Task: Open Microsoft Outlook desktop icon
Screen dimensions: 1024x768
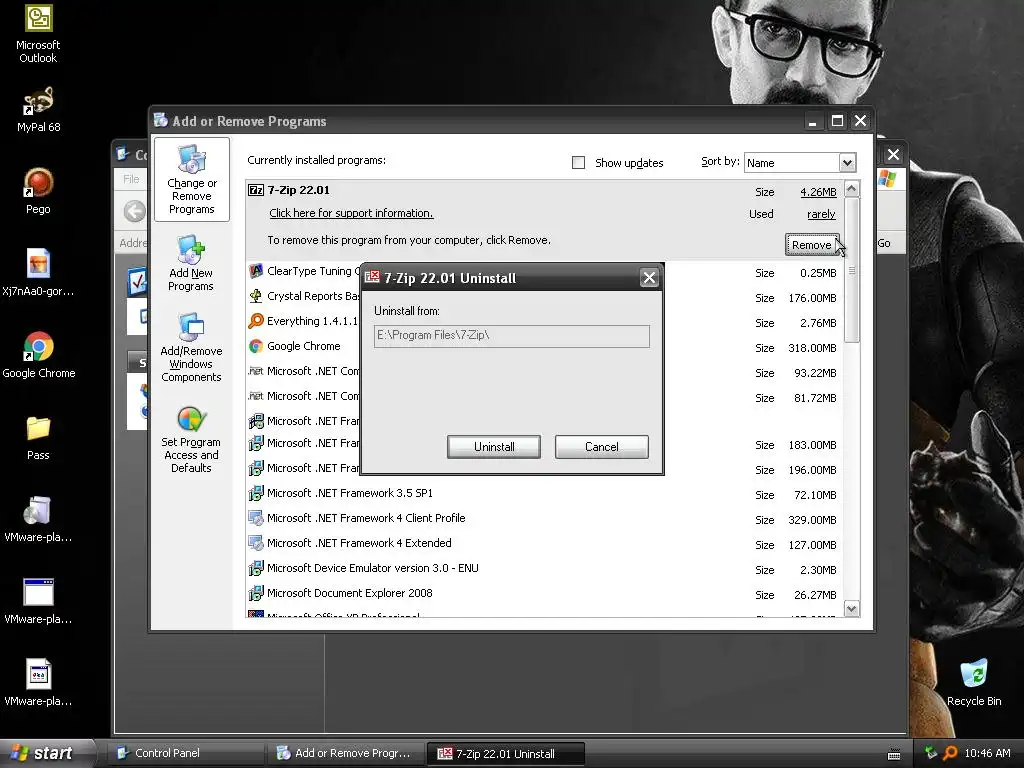Action: click(x=38, y=34)
